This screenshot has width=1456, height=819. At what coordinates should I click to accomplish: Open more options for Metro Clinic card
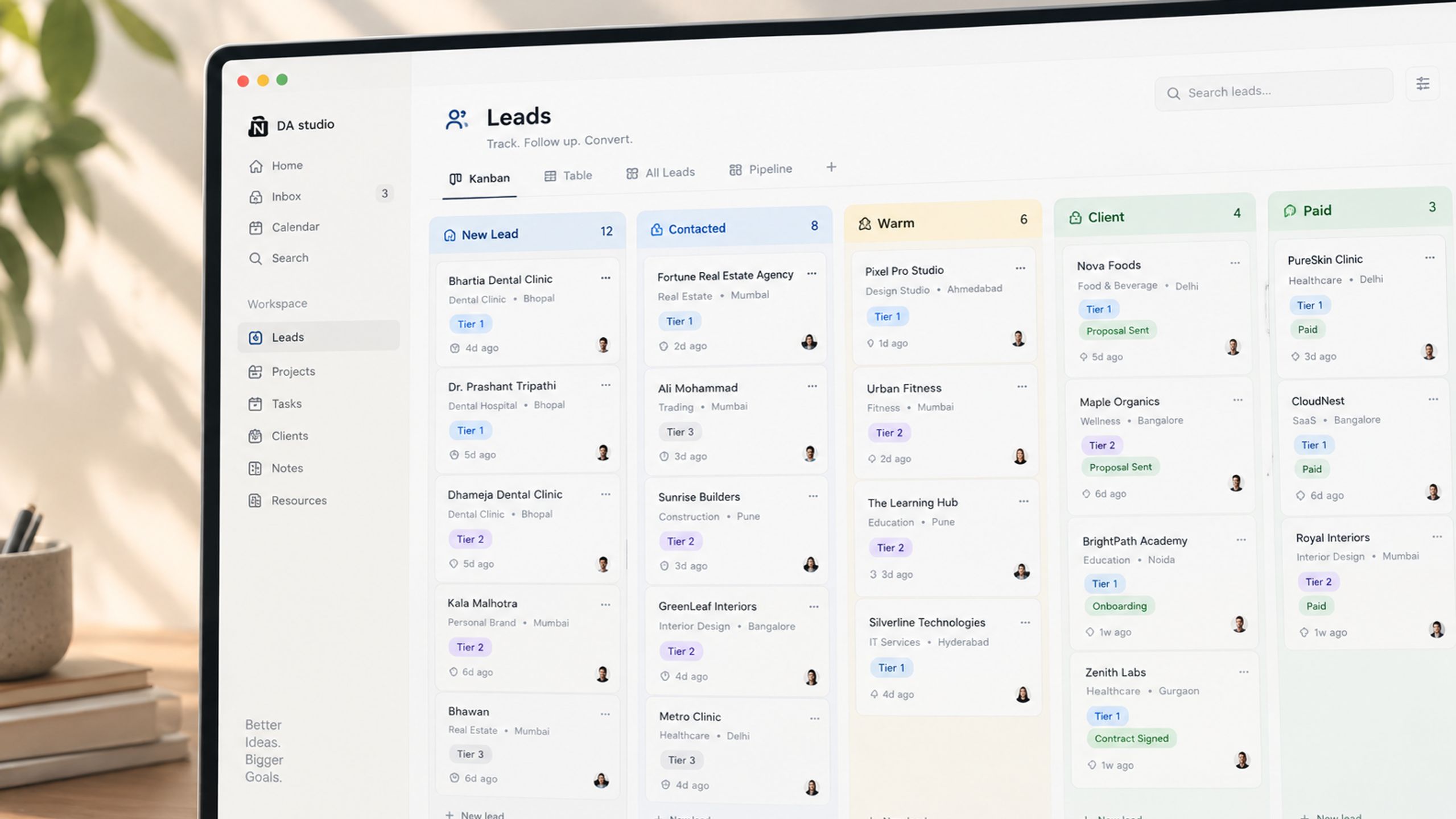pos(815,718)
